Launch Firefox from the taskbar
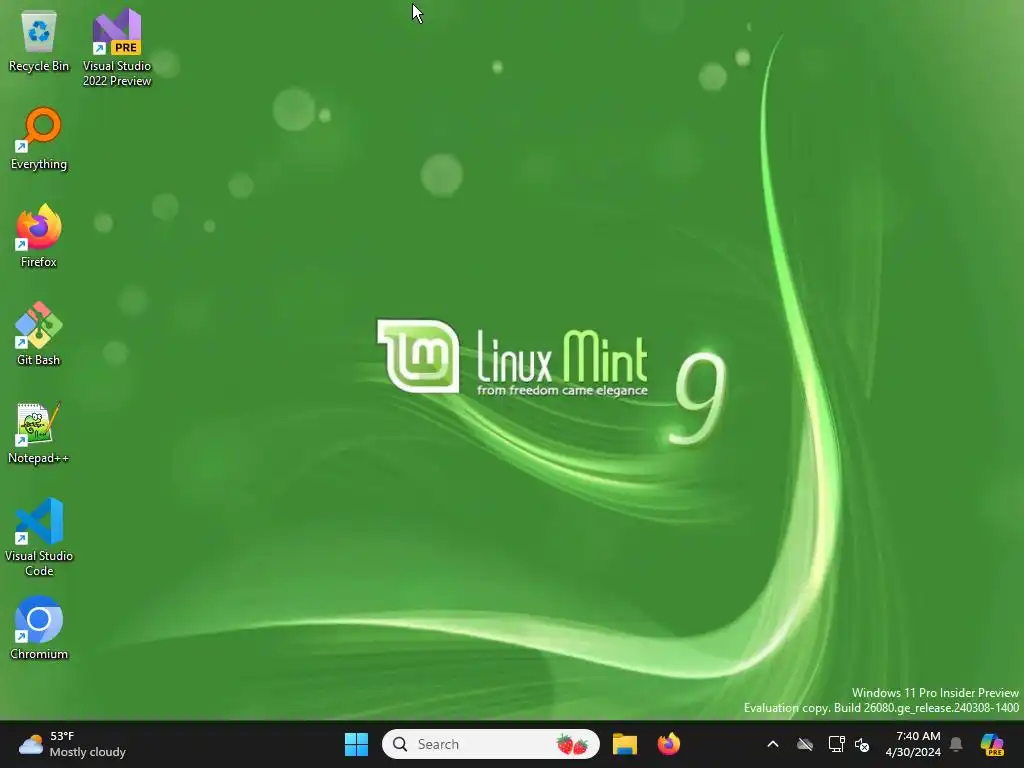The image size is (1024, 768). [x=669, y=744]
